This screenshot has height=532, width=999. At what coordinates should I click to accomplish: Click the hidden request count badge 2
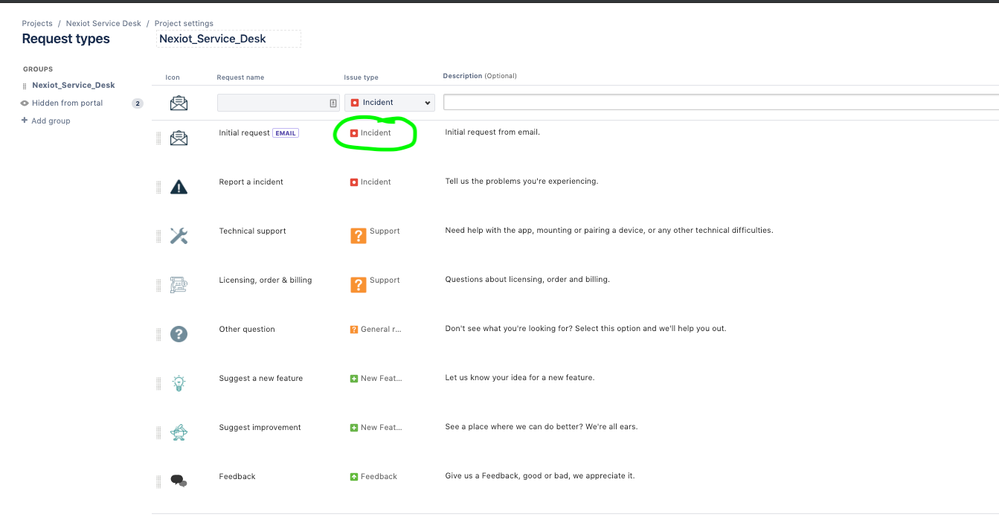[137, 103]
